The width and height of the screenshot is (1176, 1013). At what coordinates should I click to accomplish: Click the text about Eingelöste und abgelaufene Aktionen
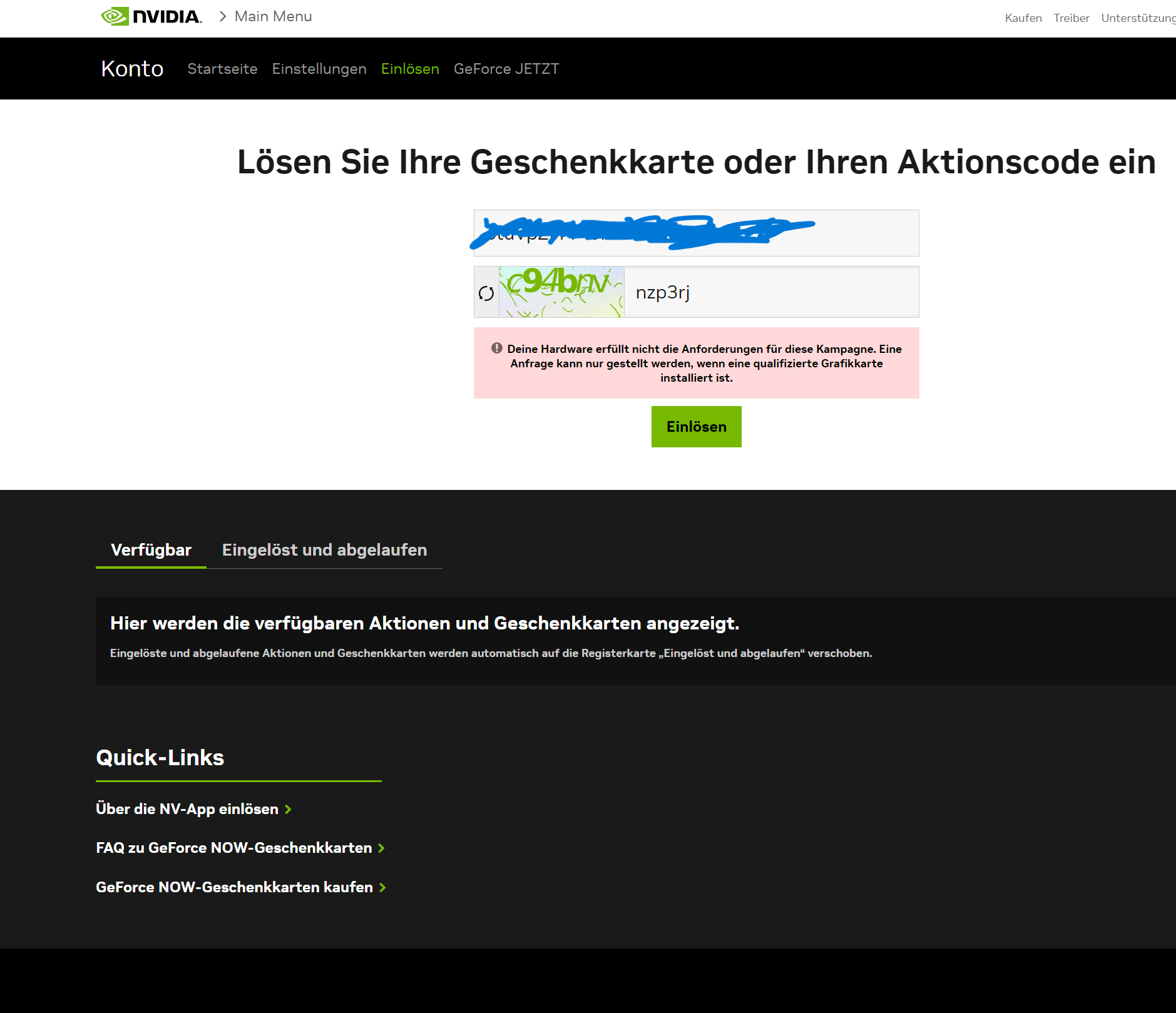click(x=491, y=653)
